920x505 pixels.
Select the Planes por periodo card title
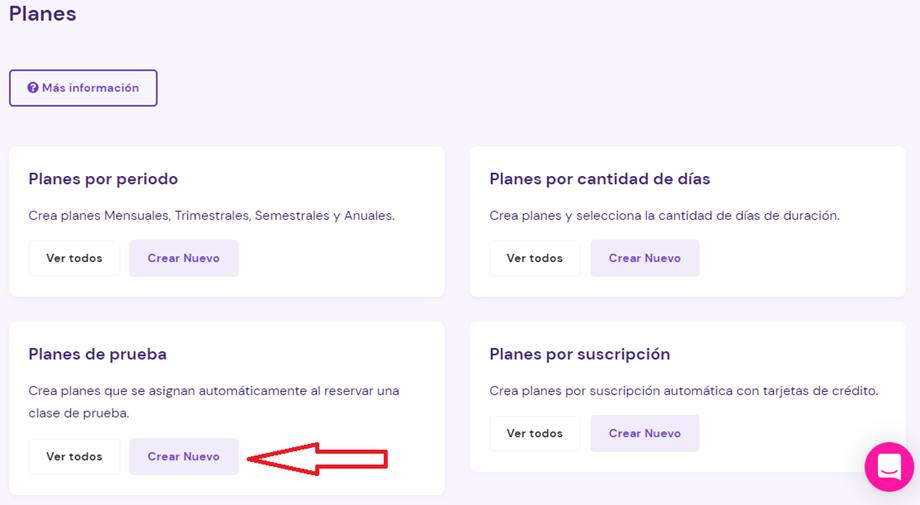103,179
